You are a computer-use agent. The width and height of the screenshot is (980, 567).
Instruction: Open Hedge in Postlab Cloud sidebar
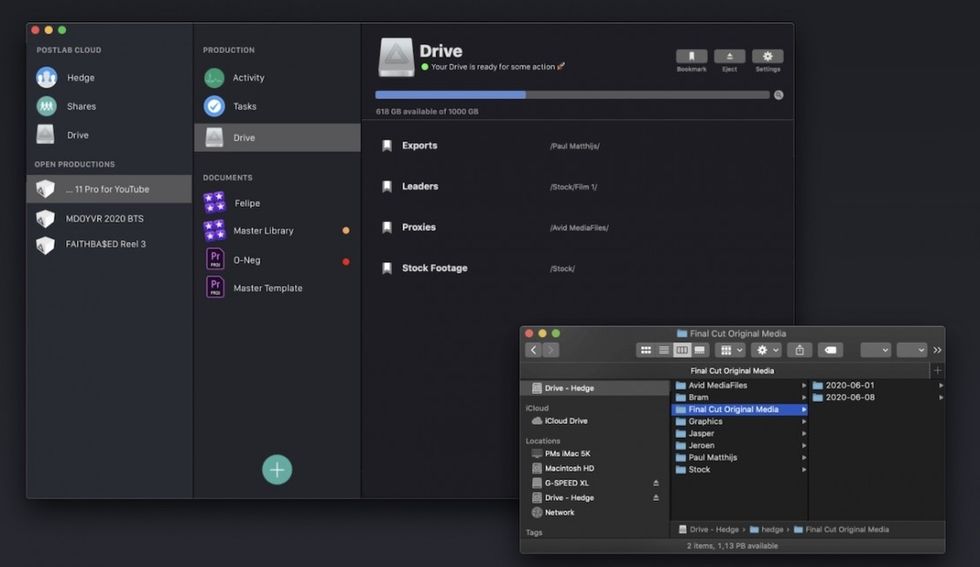tap(80, 78)
